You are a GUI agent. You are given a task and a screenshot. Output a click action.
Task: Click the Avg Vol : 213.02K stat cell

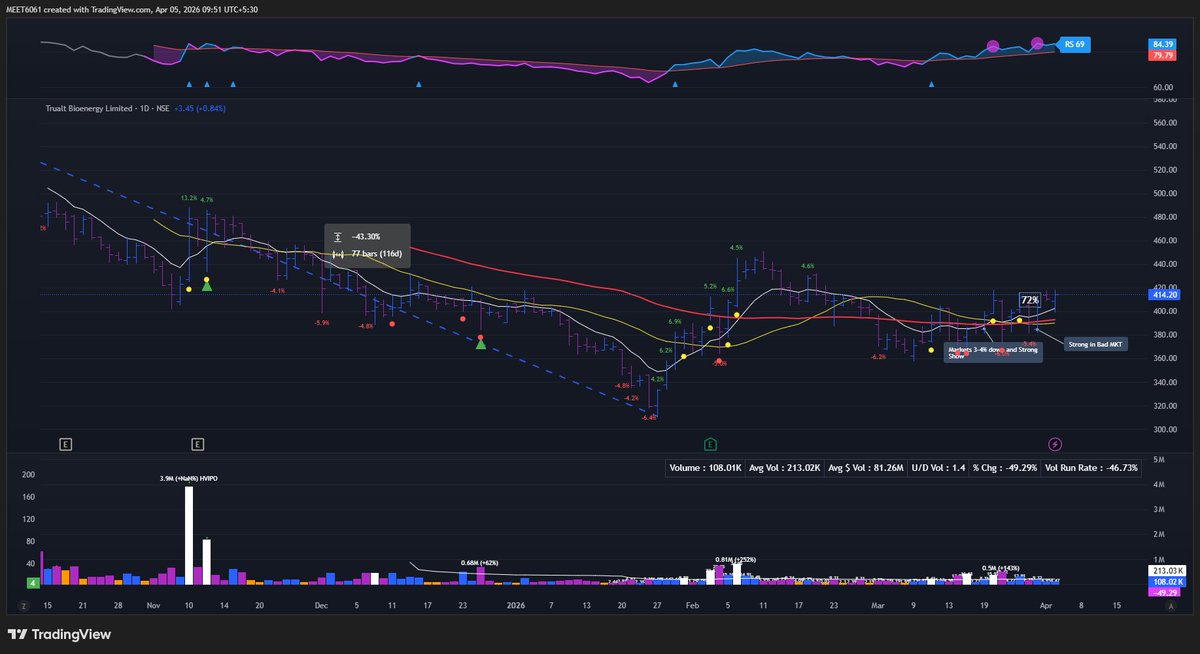[x=785, y=467]
